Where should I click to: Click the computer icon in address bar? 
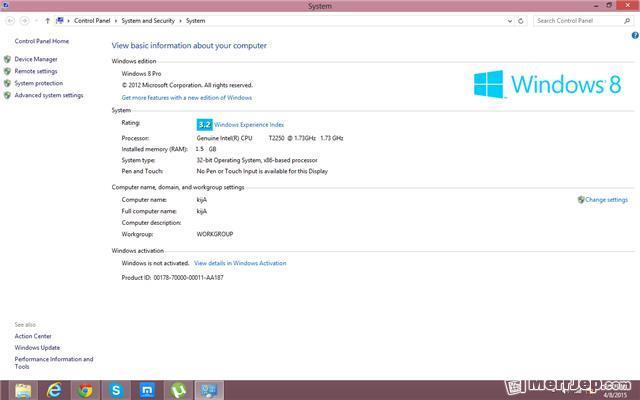[x=60, y=20]
